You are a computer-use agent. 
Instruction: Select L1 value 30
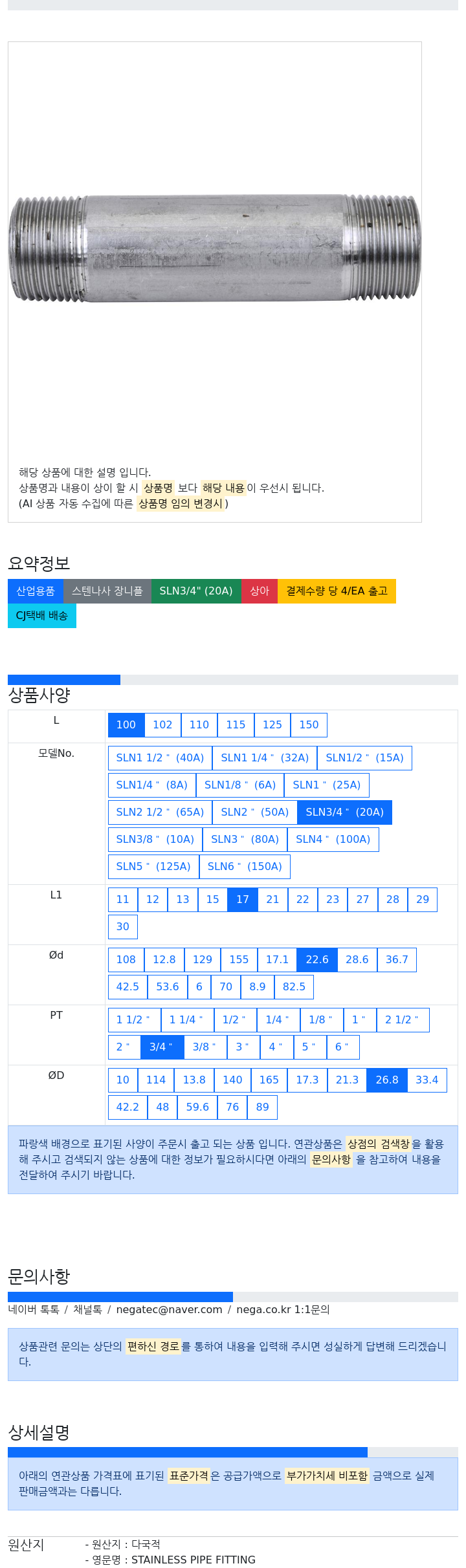point(123,927)
